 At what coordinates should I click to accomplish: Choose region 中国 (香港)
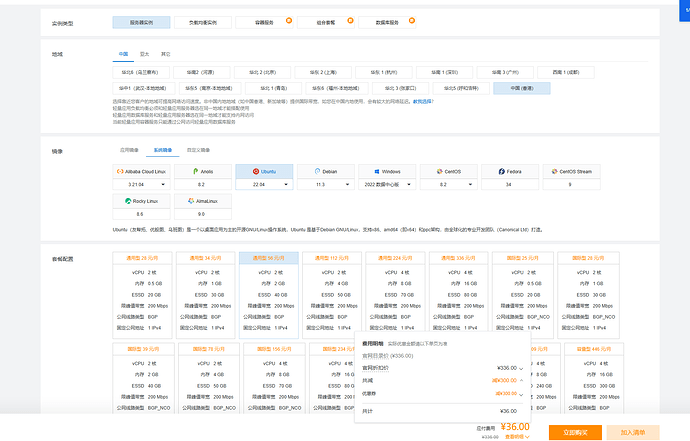(x=522, y=88)
